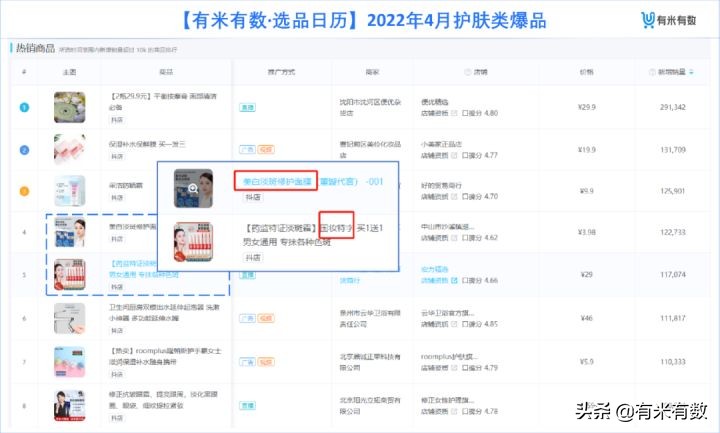Click the 抖店 tag under 药监特证淡斑霜 in the popup
The width and height of the screenshot is (720, 433).
point(253,258)
